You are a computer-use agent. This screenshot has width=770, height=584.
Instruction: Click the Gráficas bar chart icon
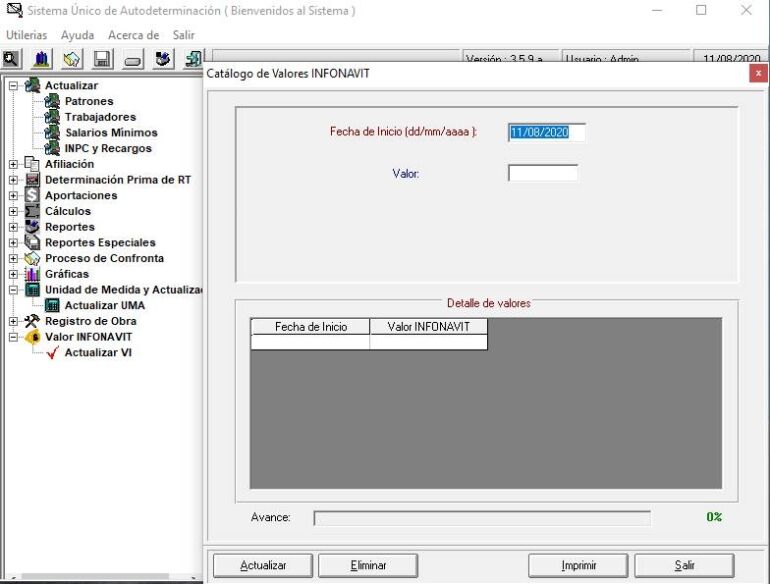[x=32, y=274]
